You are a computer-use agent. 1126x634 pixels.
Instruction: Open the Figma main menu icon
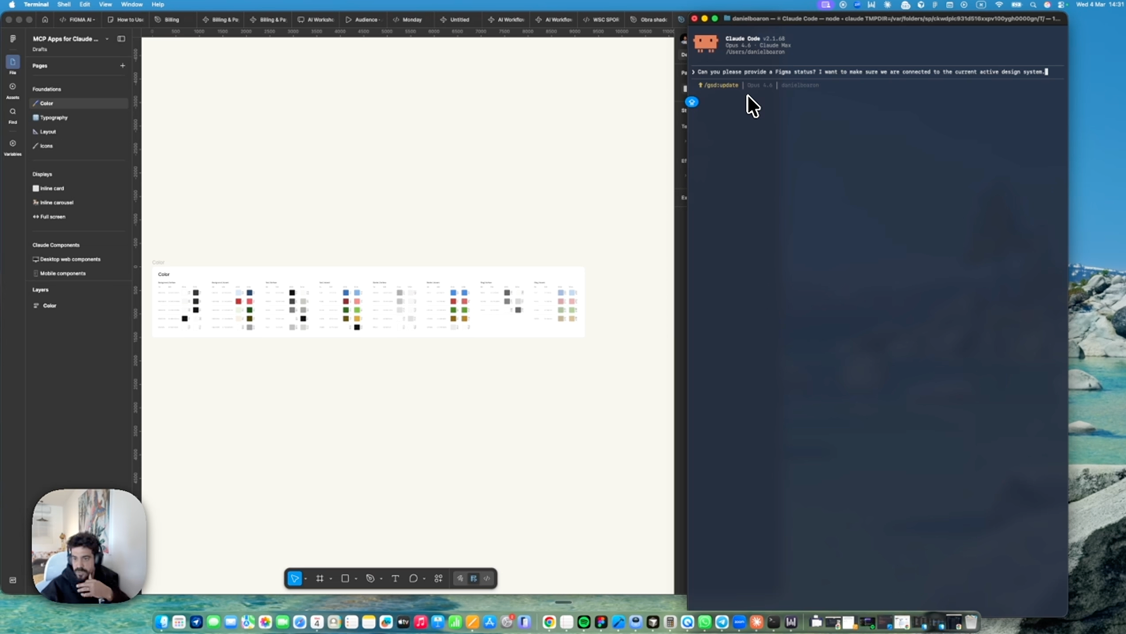click(x=12, y=39)
